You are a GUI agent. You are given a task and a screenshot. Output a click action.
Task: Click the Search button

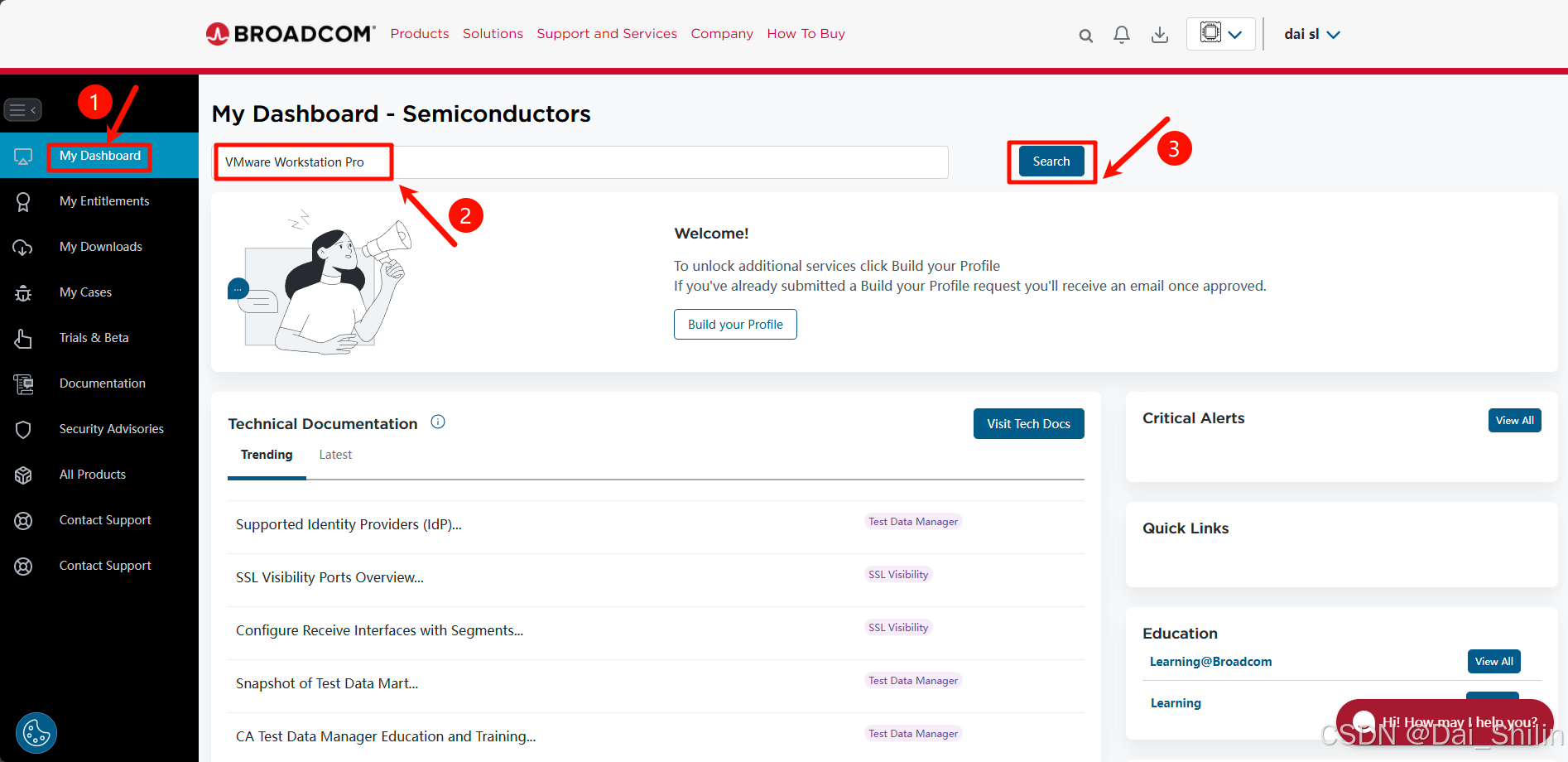point(1051,162)
